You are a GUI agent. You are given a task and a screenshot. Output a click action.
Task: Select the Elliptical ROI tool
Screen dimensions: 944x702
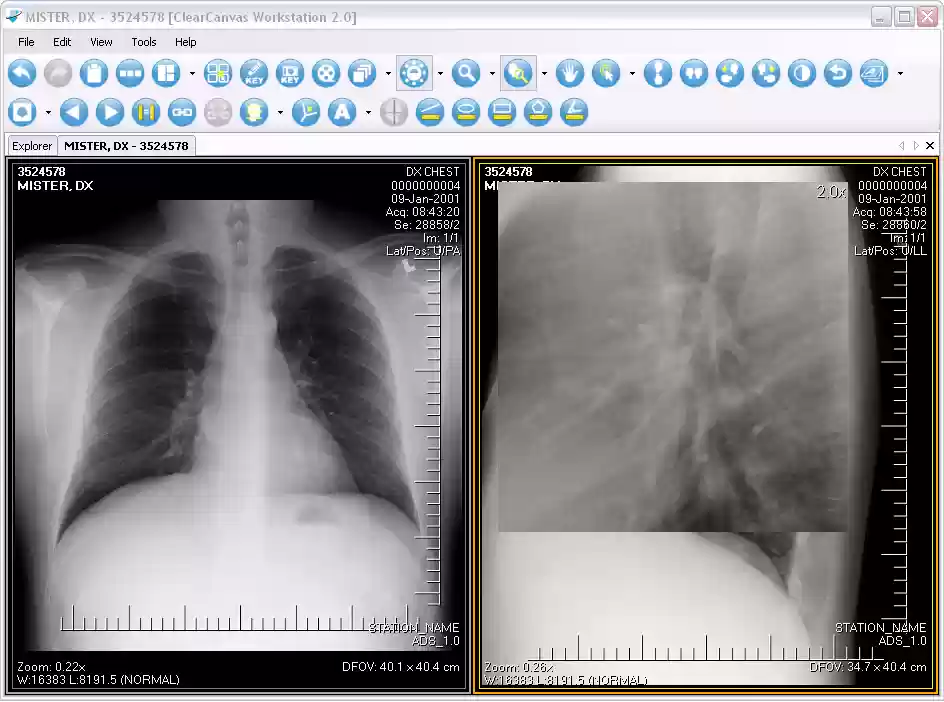tap(466, 112)
